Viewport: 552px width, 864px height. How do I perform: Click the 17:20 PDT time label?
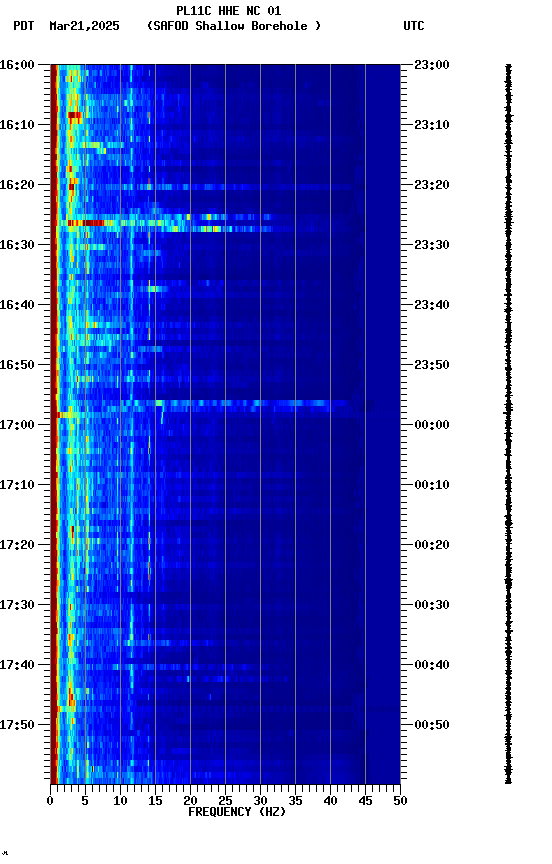pos(17,545)
